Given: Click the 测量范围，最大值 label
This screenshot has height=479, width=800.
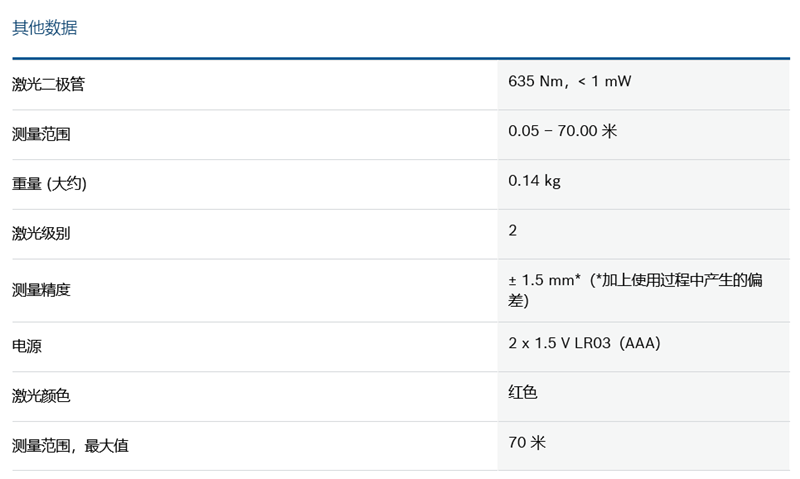Looking at the screenshot, I should 70,446.
